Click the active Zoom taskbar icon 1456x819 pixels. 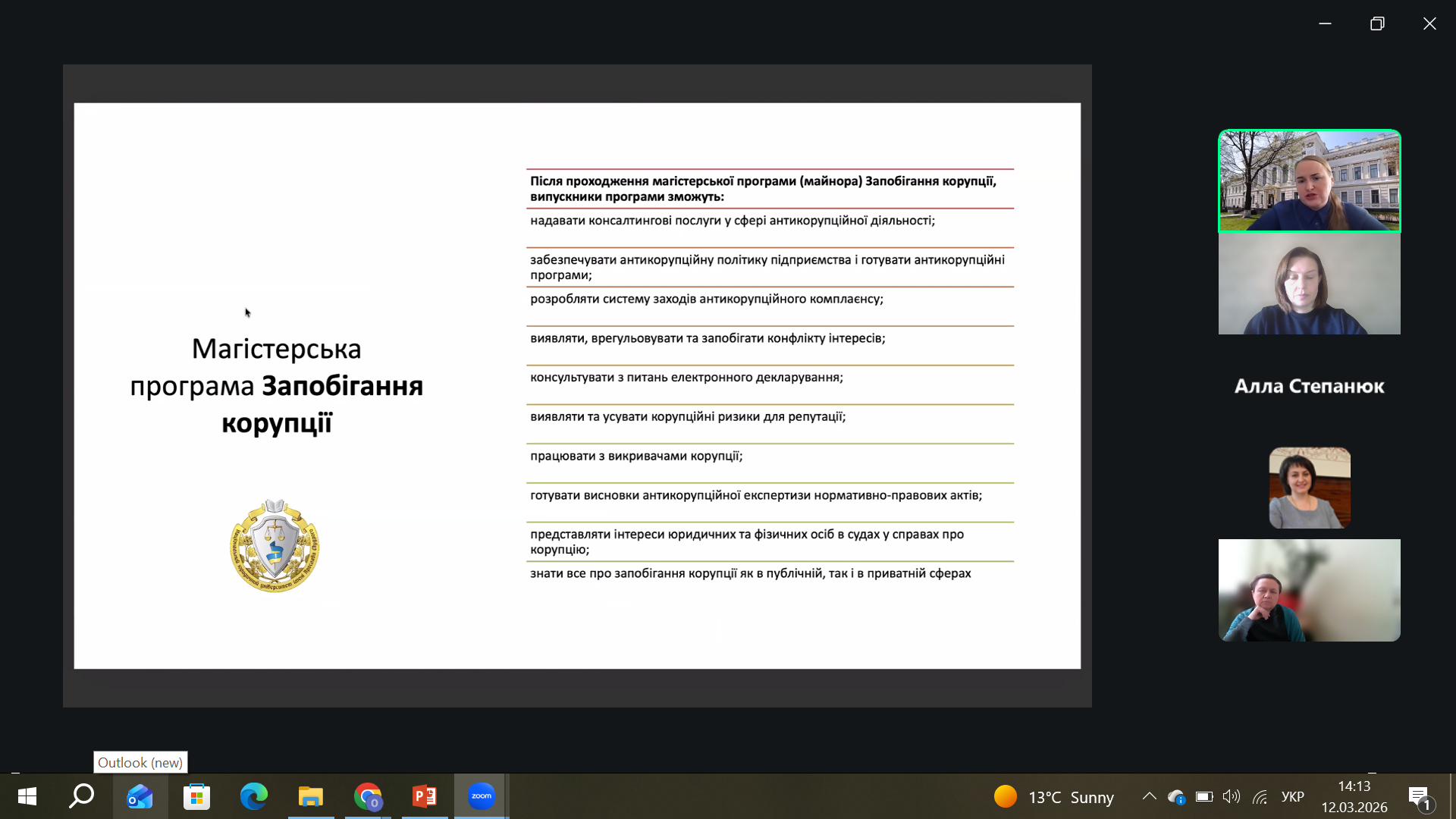[482, 796]
